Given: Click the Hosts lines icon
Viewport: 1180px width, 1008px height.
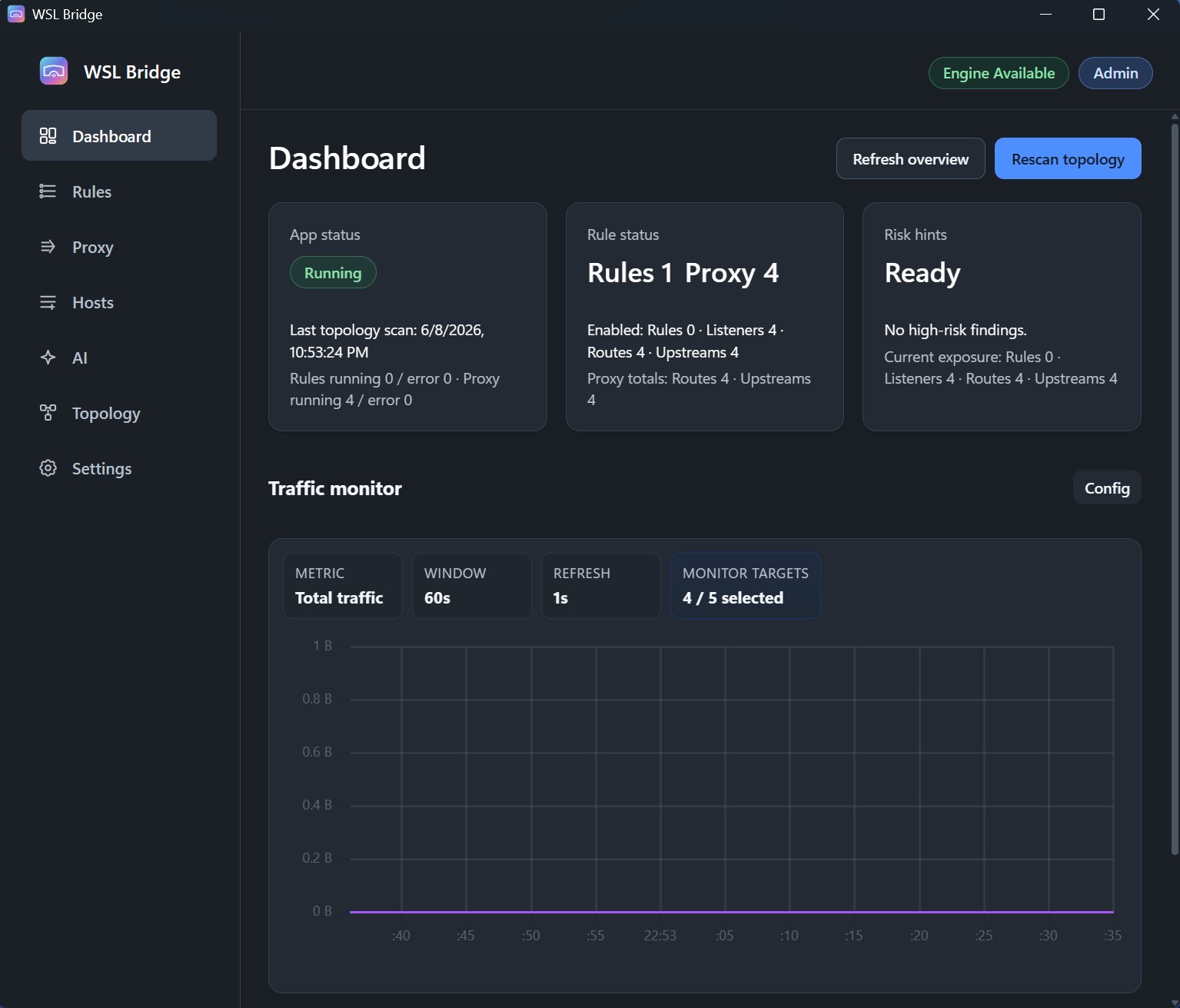Looking at the screenshot, I should pyautogui.click(x=48, y=302).
